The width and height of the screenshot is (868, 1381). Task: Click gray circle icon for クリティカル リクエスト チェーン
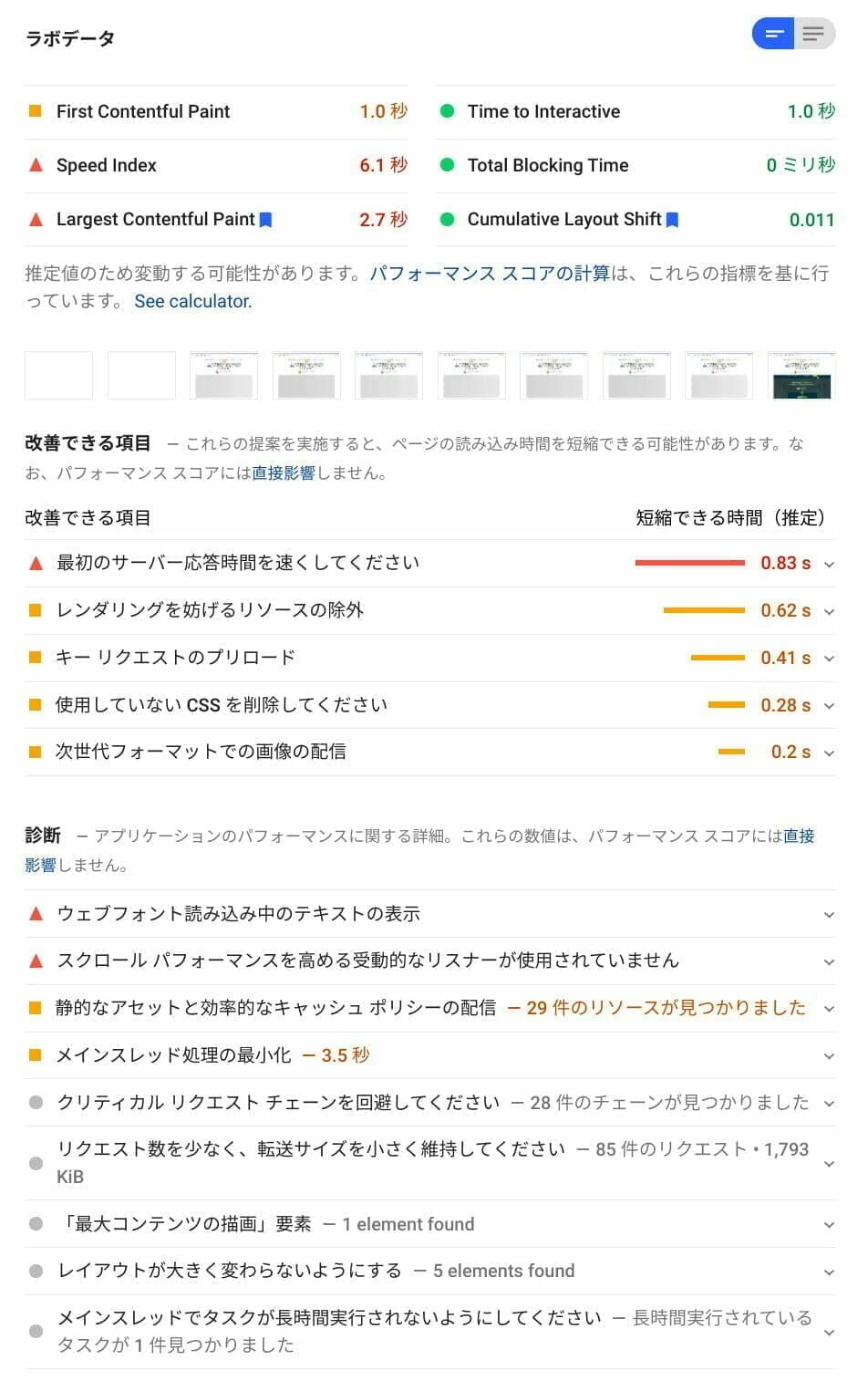pyautogui.click(x=36, y=1102)
